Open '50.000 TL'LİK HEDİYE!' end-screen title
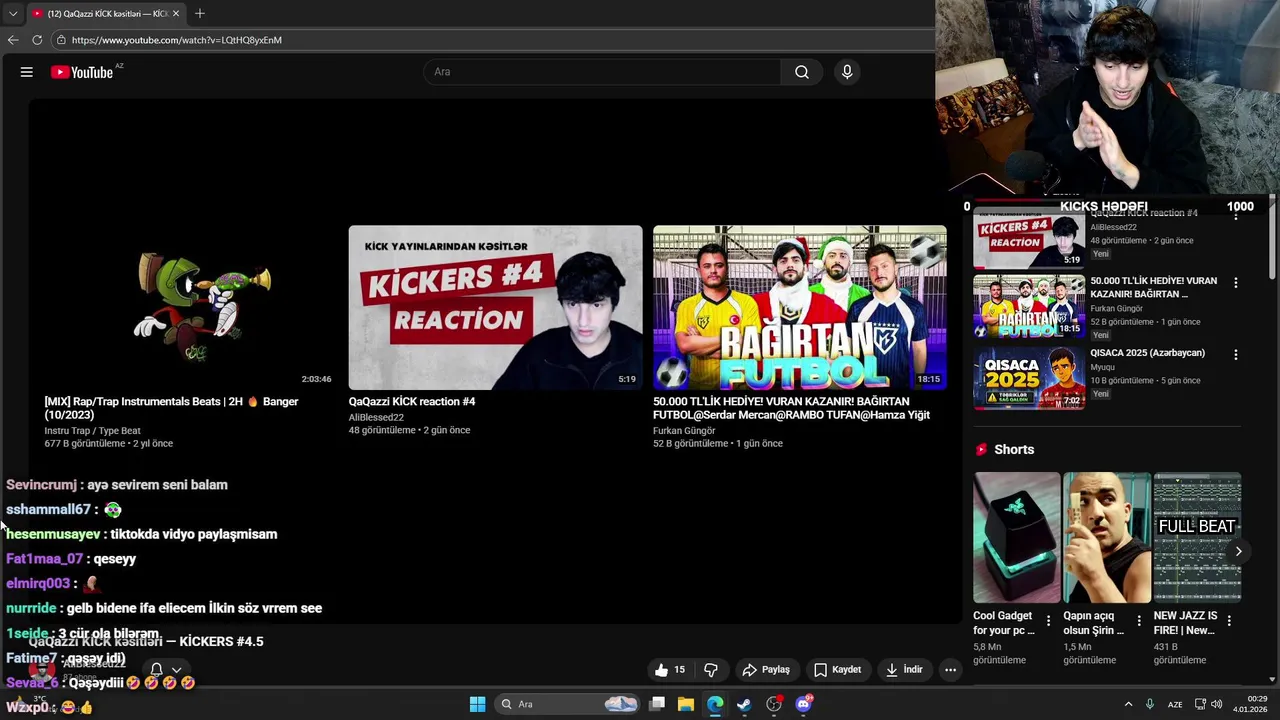 pos(792,408)
